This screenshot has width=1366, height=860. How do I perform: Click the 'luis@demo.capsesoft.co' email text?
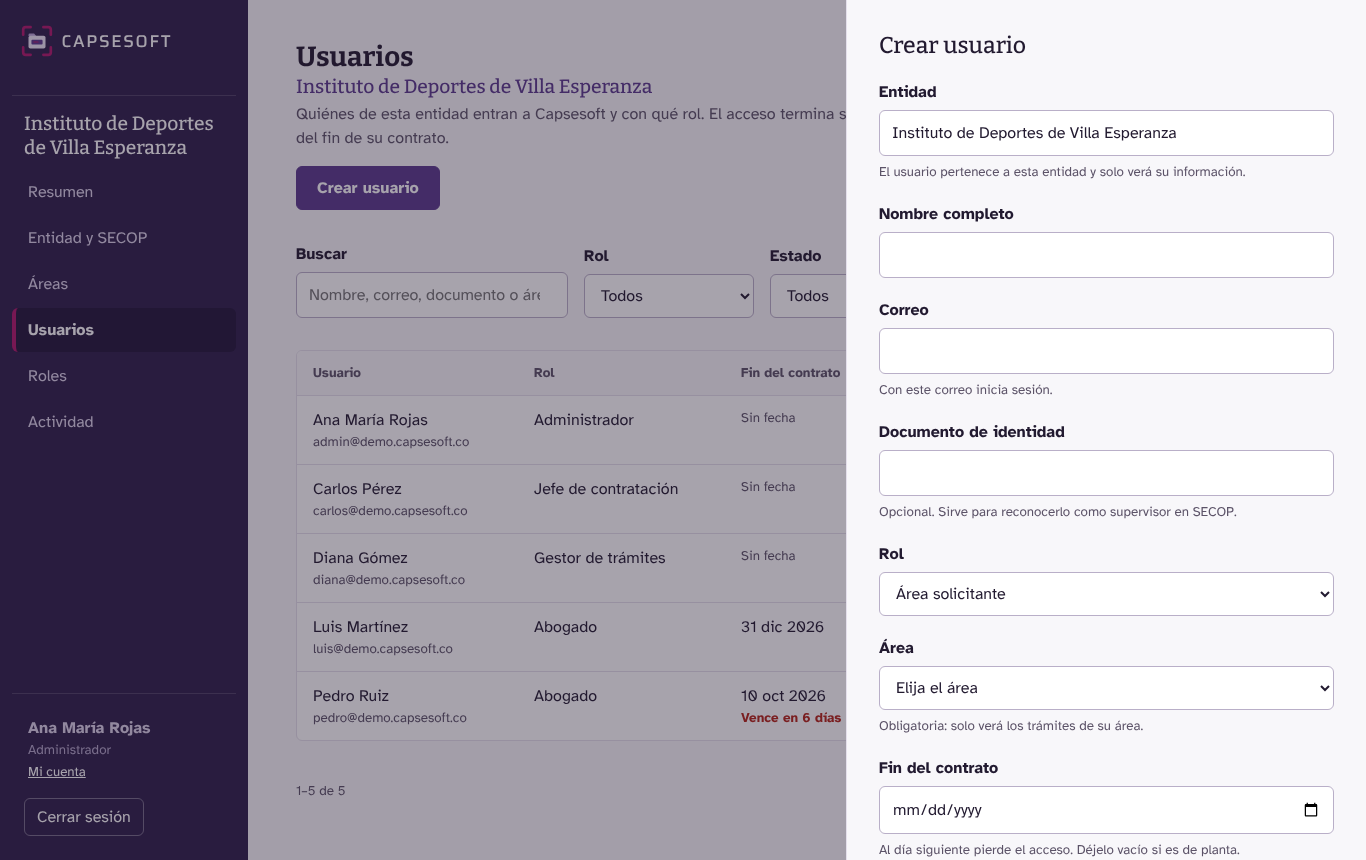point(383,649)
